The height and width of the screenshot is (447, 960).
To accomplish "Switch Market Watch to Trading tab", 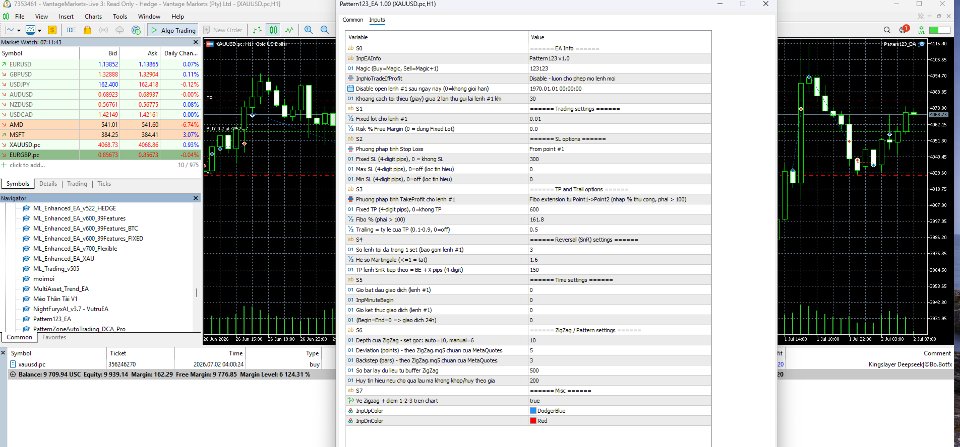I will tap(77, 184).
